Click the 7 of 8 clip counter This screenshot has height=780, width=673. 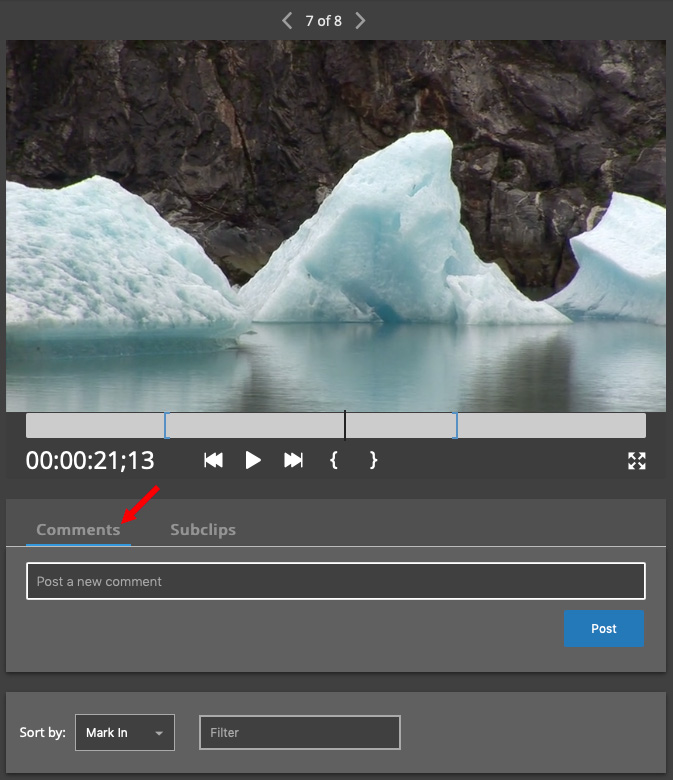click(x=323, y=21)
